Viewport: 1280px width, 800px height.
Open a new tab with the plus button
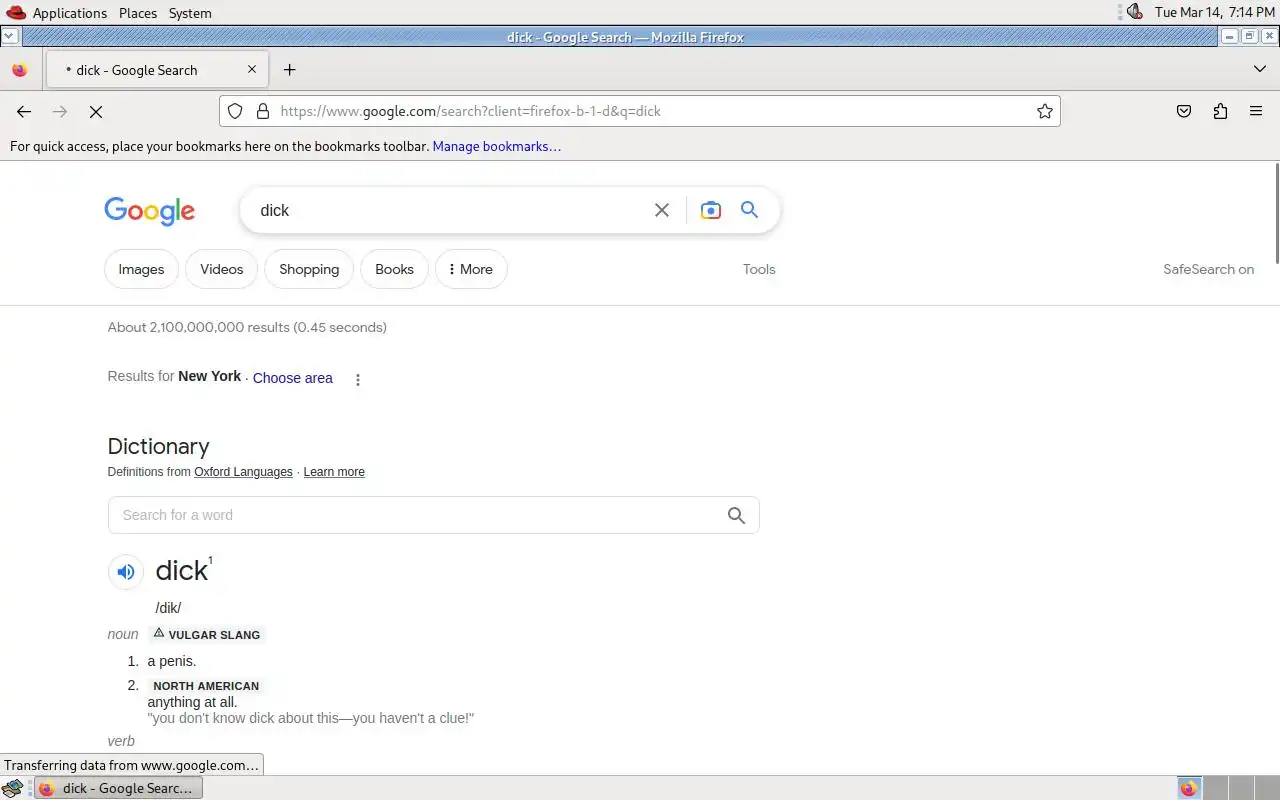[x=289, y=69]
